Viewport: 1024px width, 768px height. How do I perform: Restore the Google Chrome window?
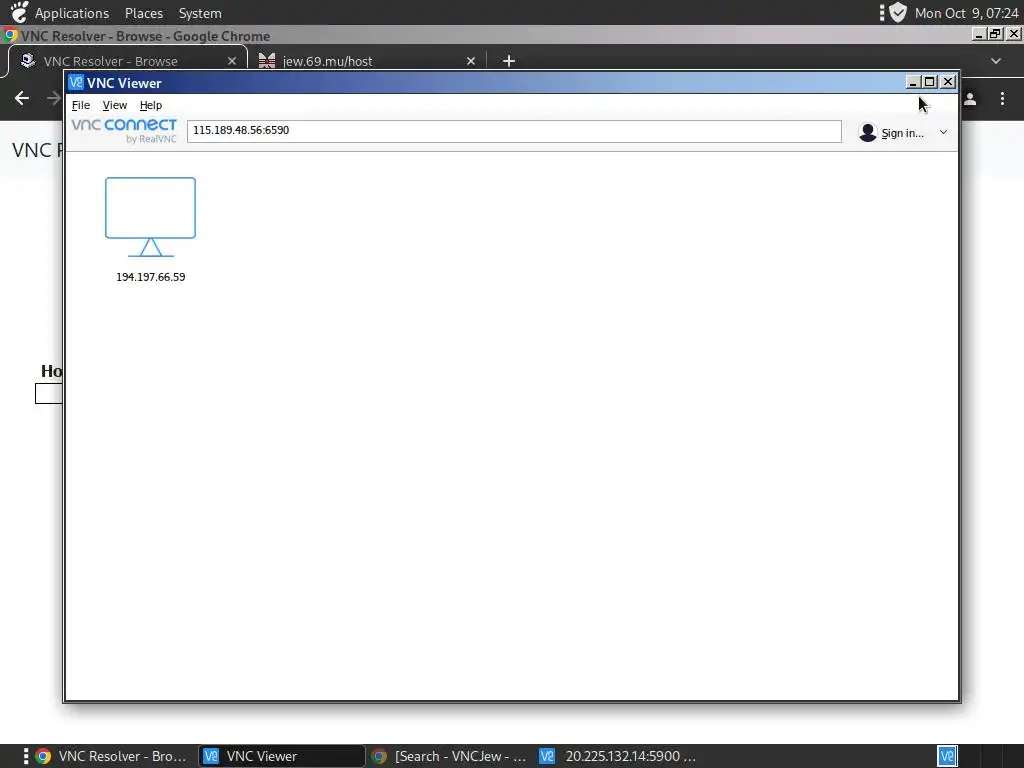[x=995, y=34]
